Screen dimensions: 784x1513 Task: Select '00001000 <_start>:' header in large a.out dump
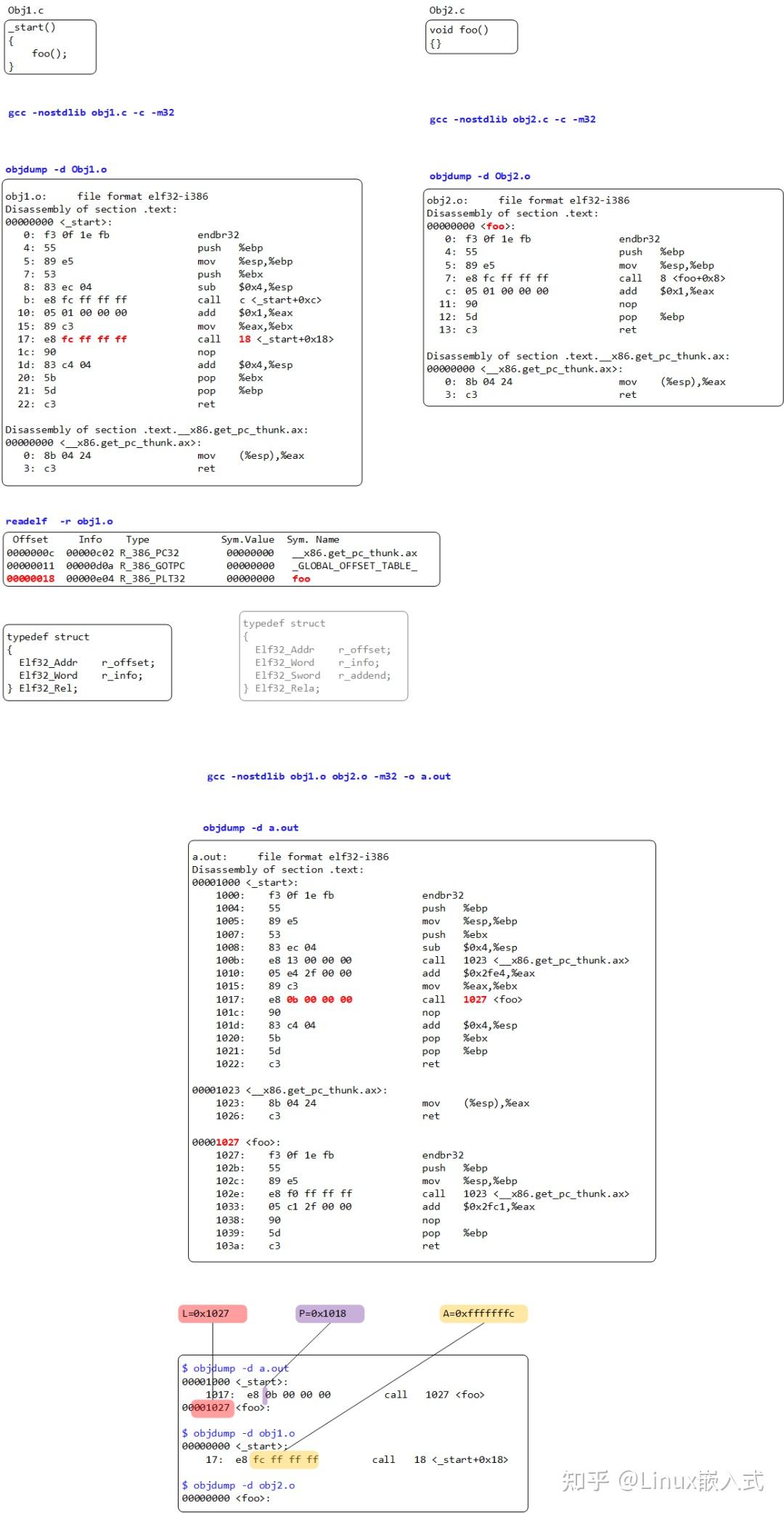click(245, 883)
